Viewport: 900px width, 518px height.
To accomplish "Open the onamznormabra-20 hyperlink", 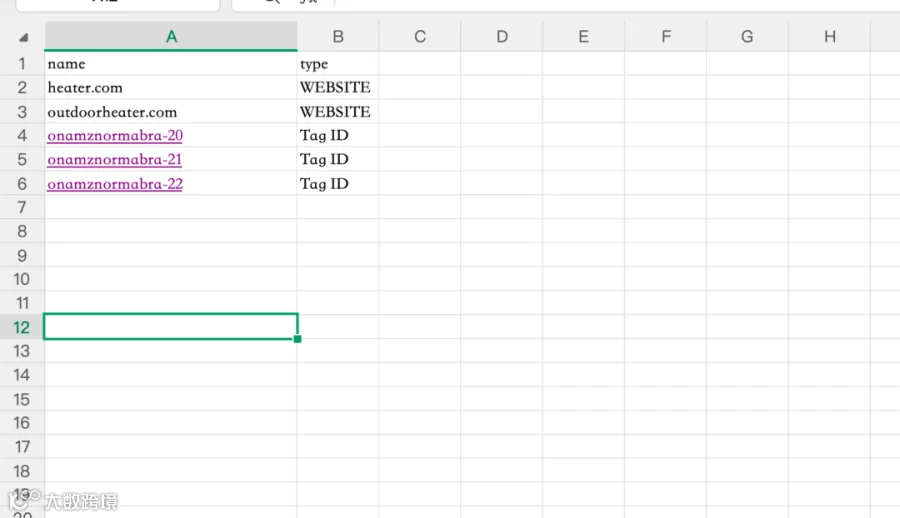I will click(115, 136).
